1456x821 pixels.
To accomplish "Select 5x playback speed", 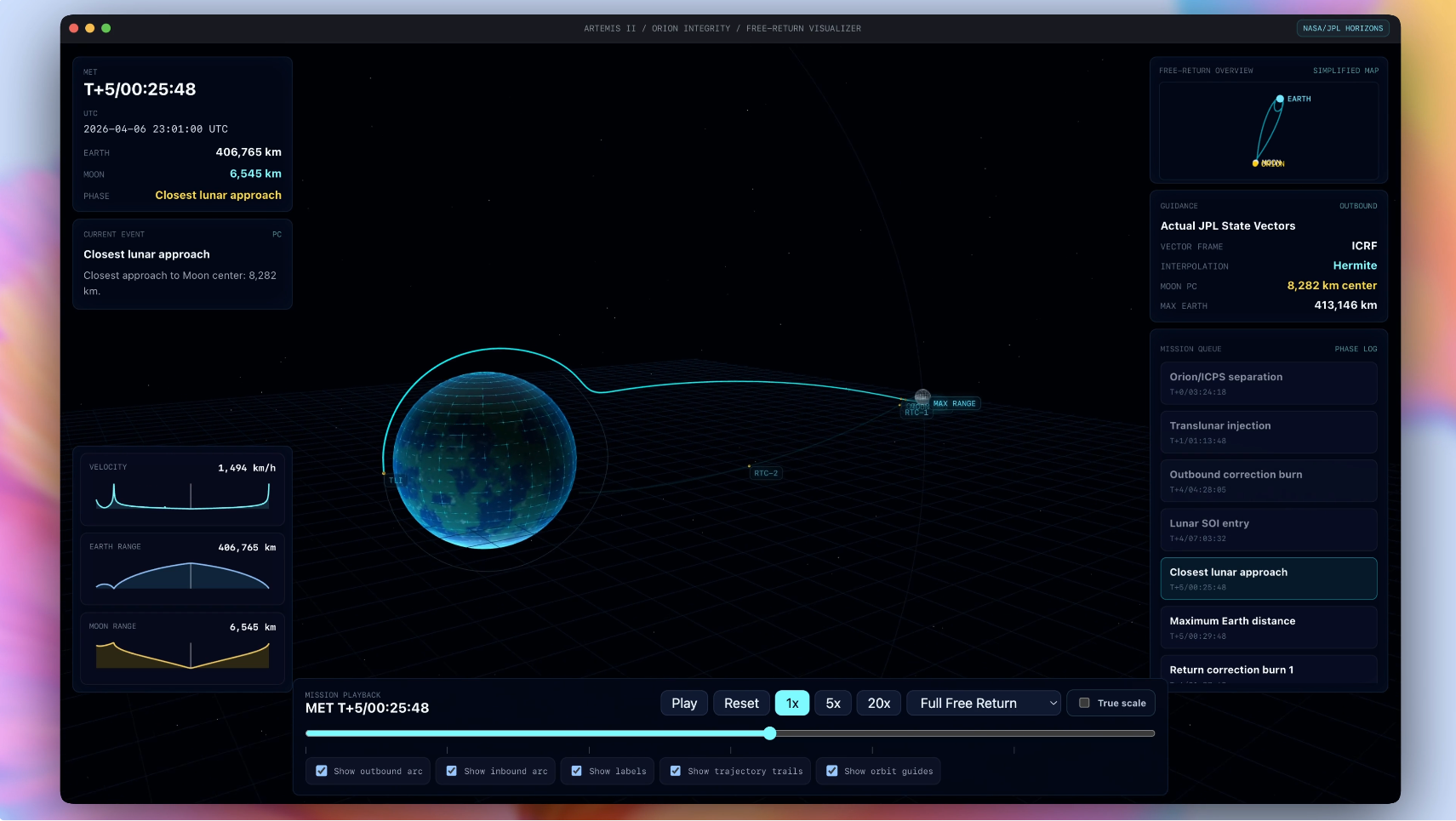I will (833, 703).
